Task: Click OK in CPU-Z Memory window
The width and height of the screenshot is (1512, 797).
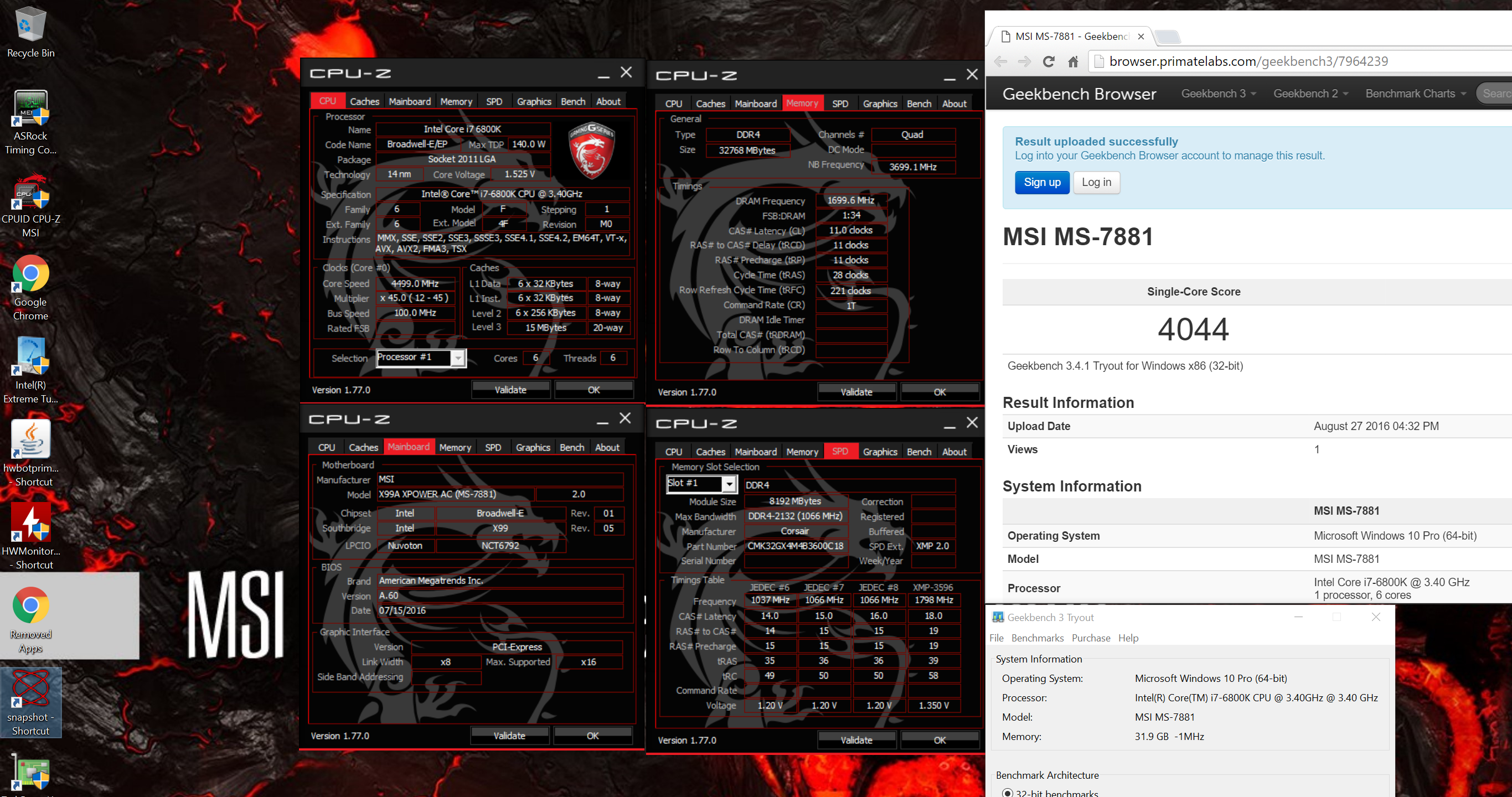Action: (940, 392)
